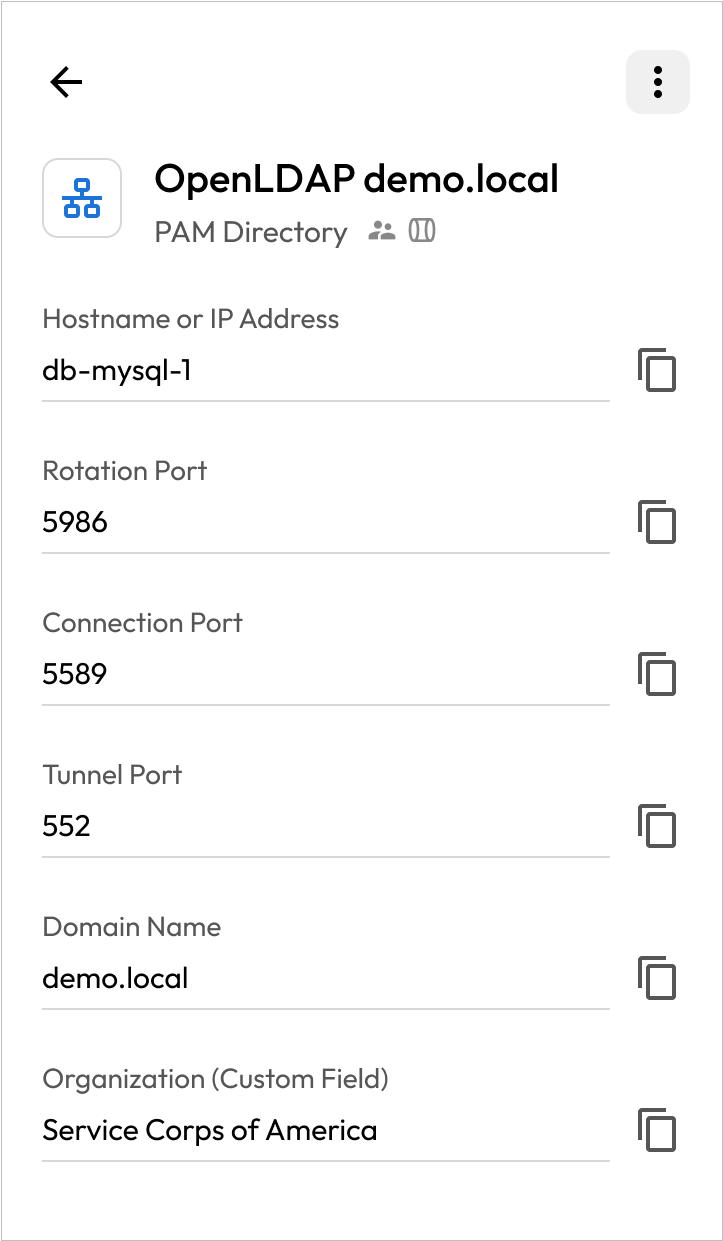The width and height of the screenshot is (723, 1241).
Task: Open the three-dot more options menu
Action: pos(657,82)
